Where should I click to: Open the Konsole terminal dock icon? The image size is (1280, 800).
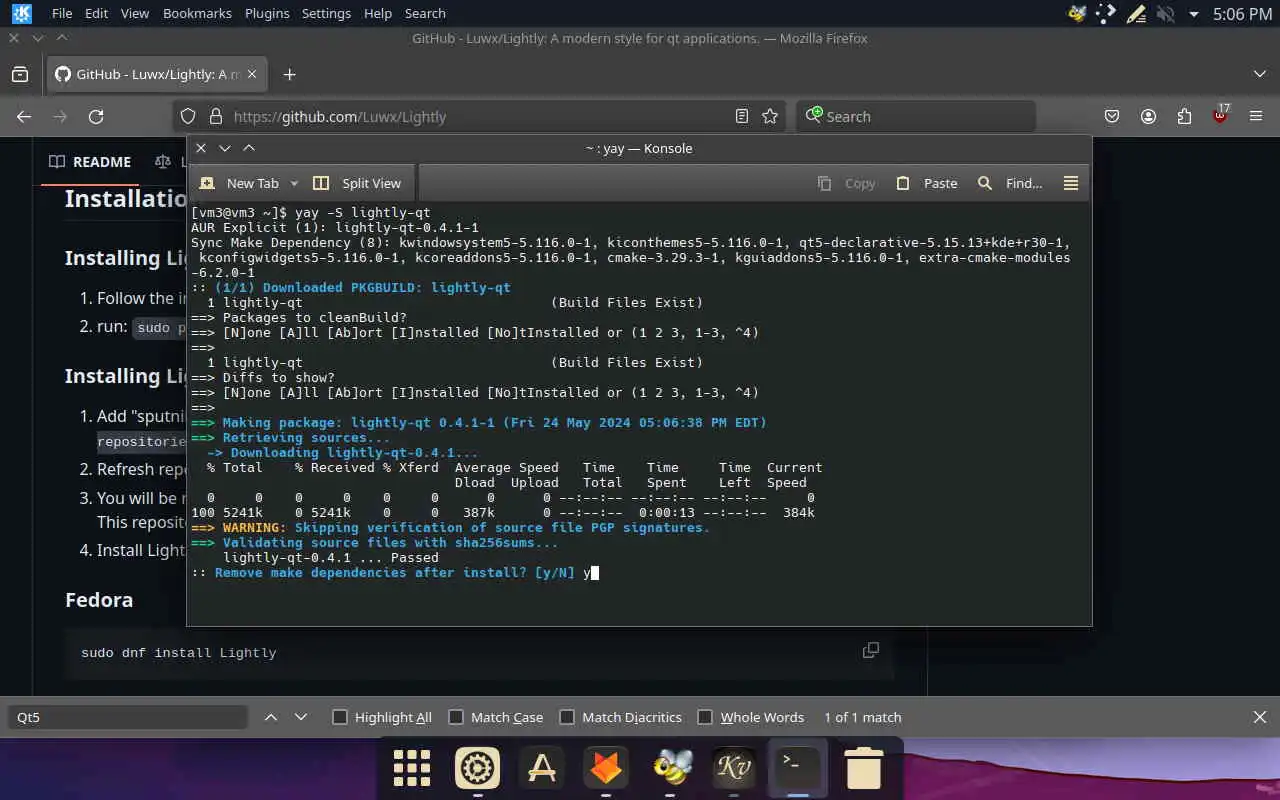pos(798,768)
